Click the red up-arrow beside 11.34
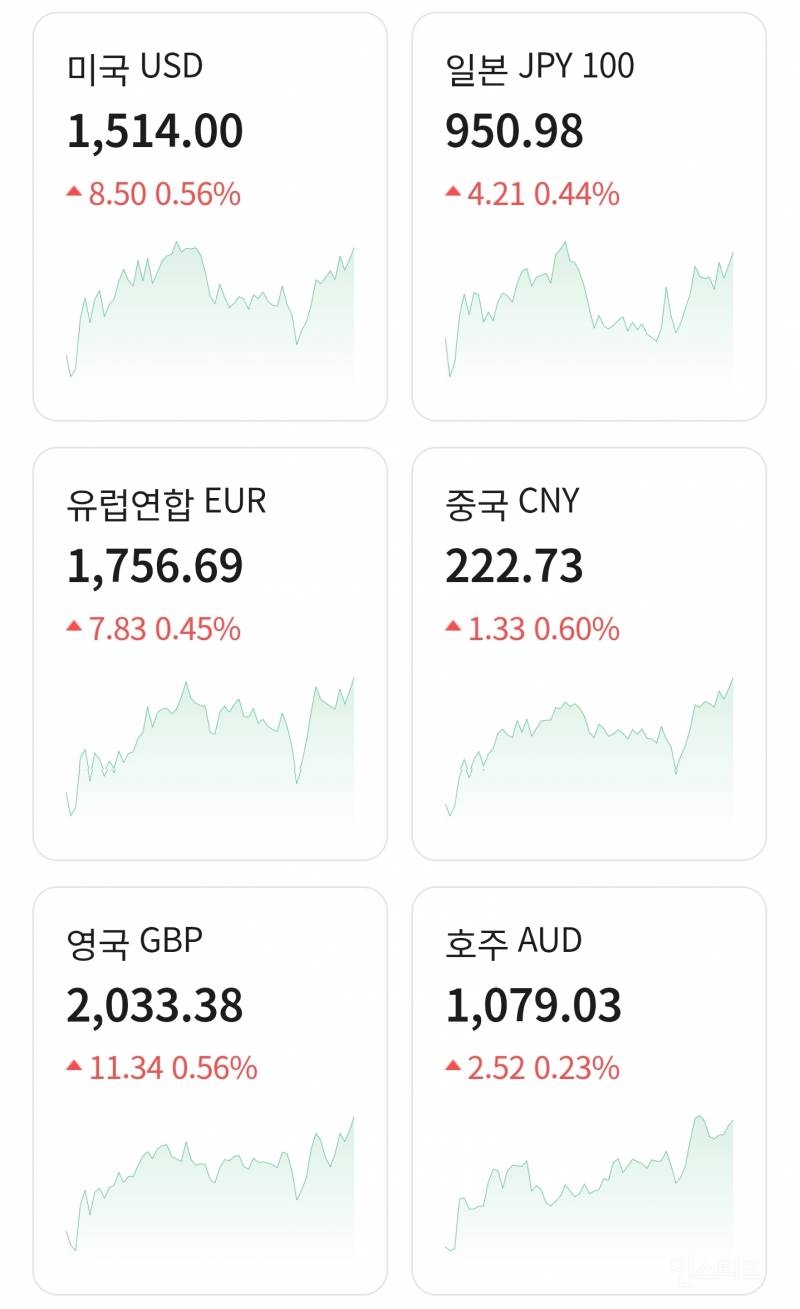The height and width of the screenshot is (1309, 800). (x=74, y=1066)
